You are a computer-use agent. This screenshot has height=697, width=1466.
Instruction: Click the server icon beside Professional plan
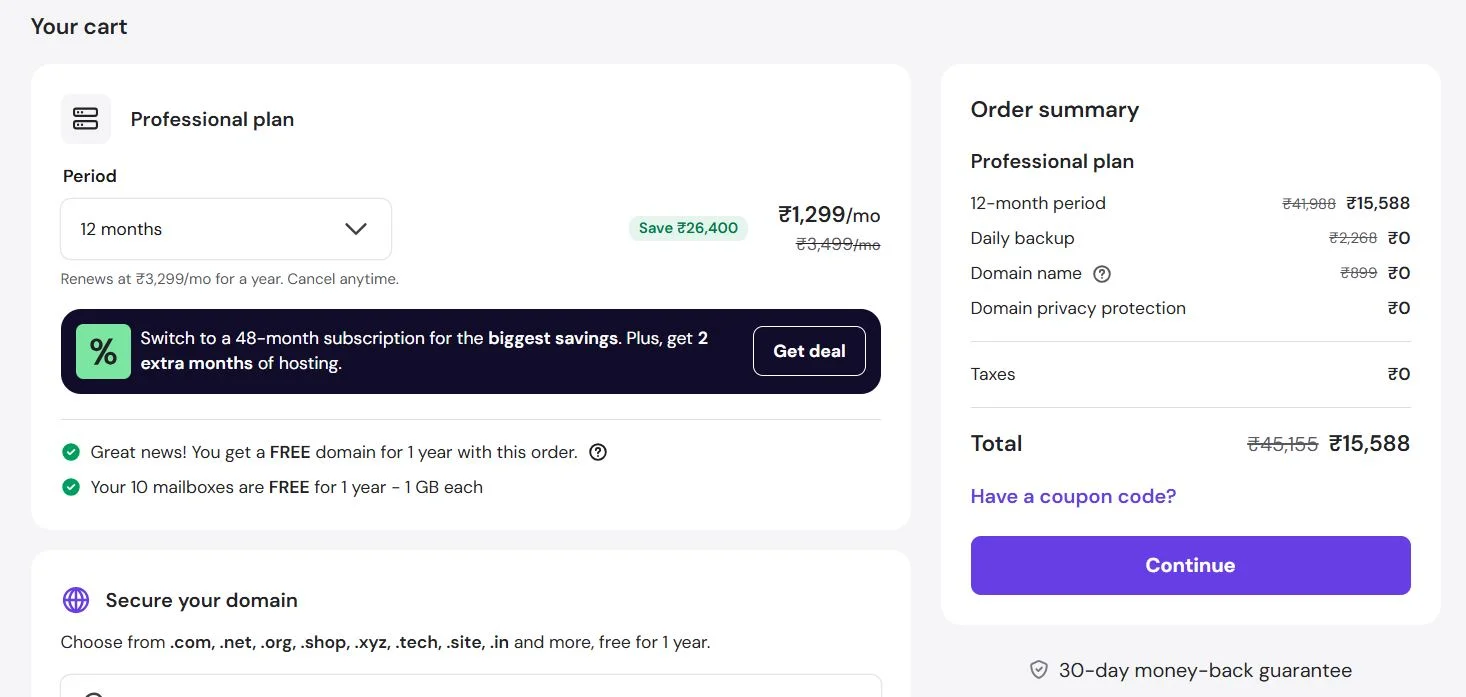[x=86, y=119]
